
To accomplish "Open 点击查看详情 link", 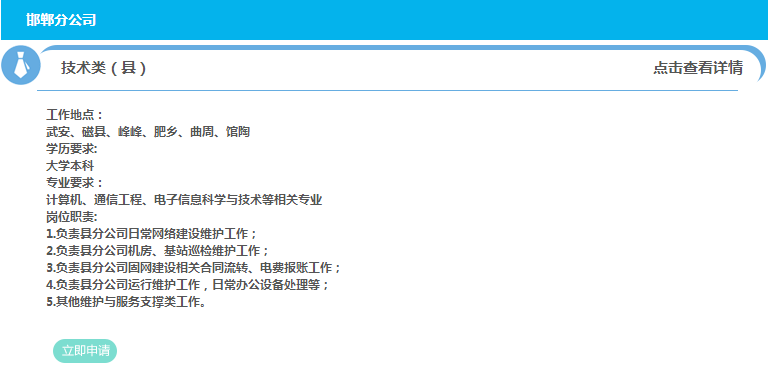I will tap(697, 68).
